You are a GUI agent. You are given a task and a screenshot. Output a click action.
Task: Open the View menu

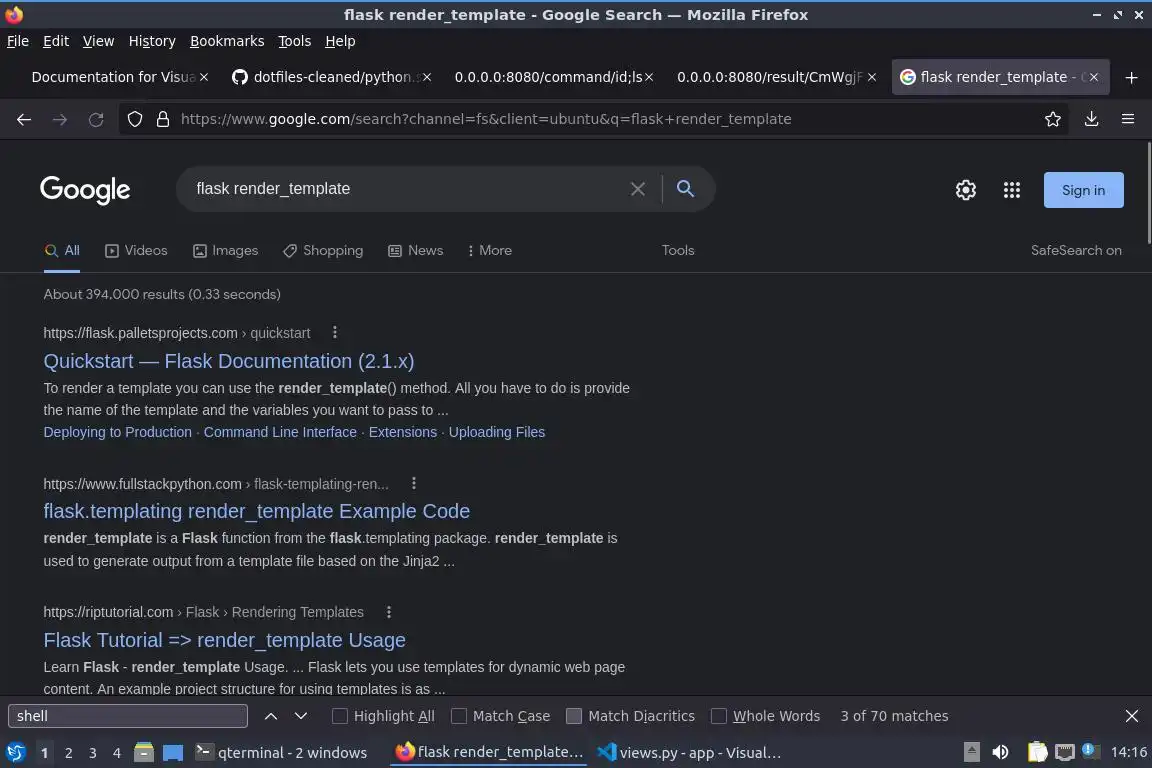98,41
